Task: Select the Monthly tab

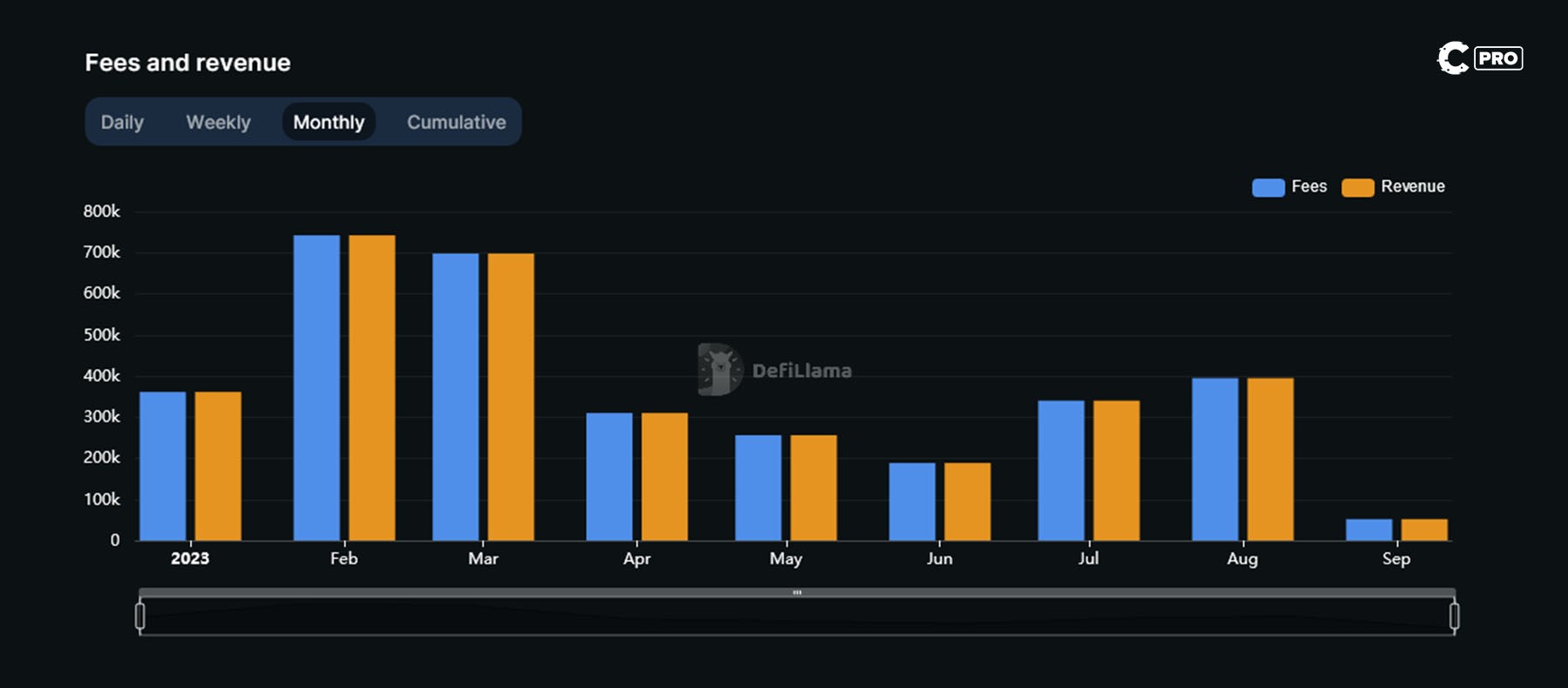Action: click(x=328, y=122)
